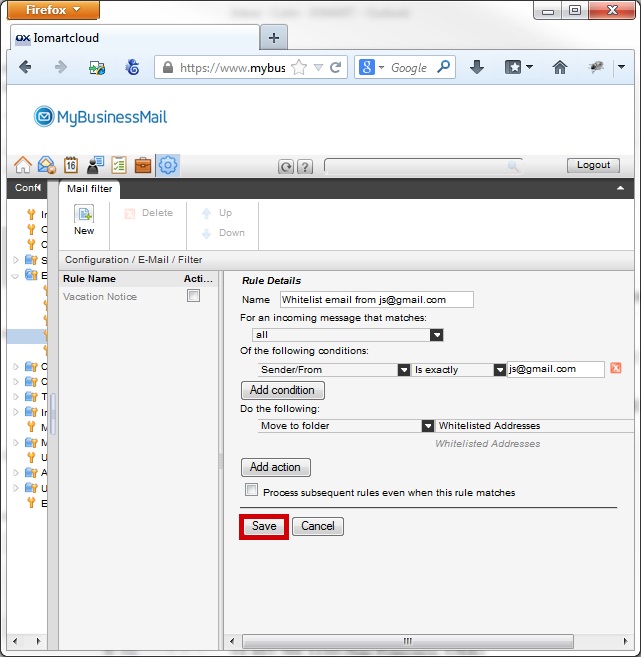Viewport: 641px width, 657px height.
Task: Click the Save button
Action: (264, 526)
